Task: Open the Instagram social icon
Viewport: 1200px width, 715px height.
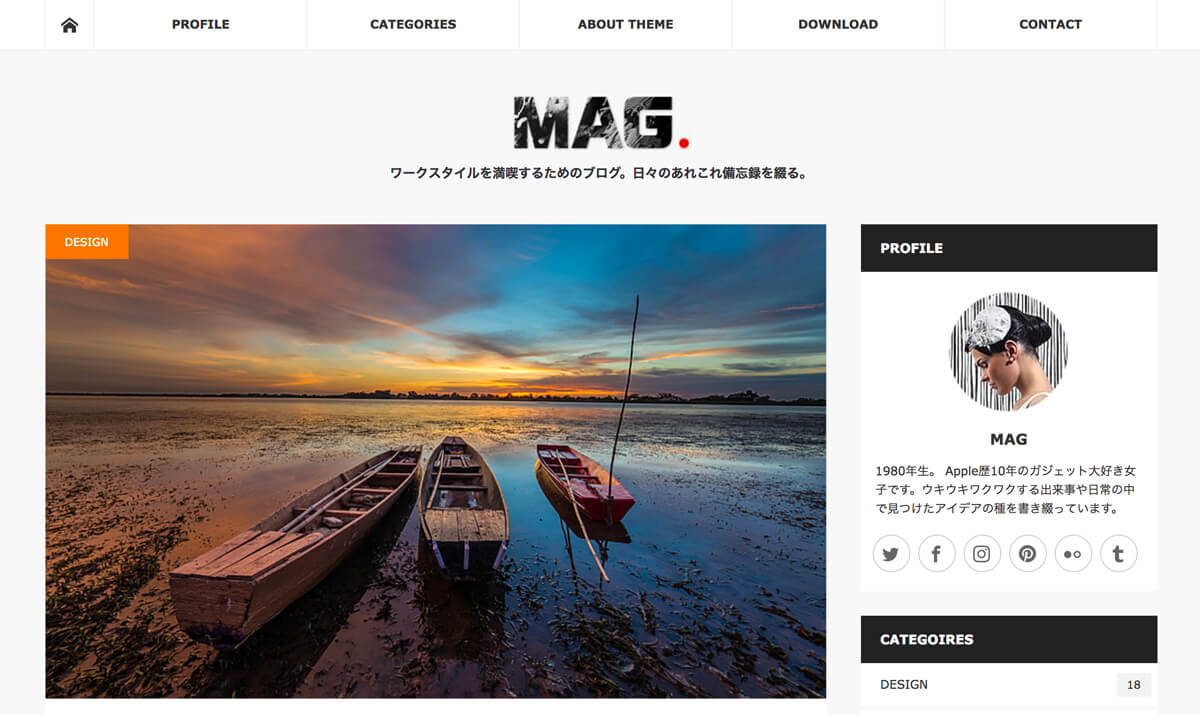Action: point(982,553)
